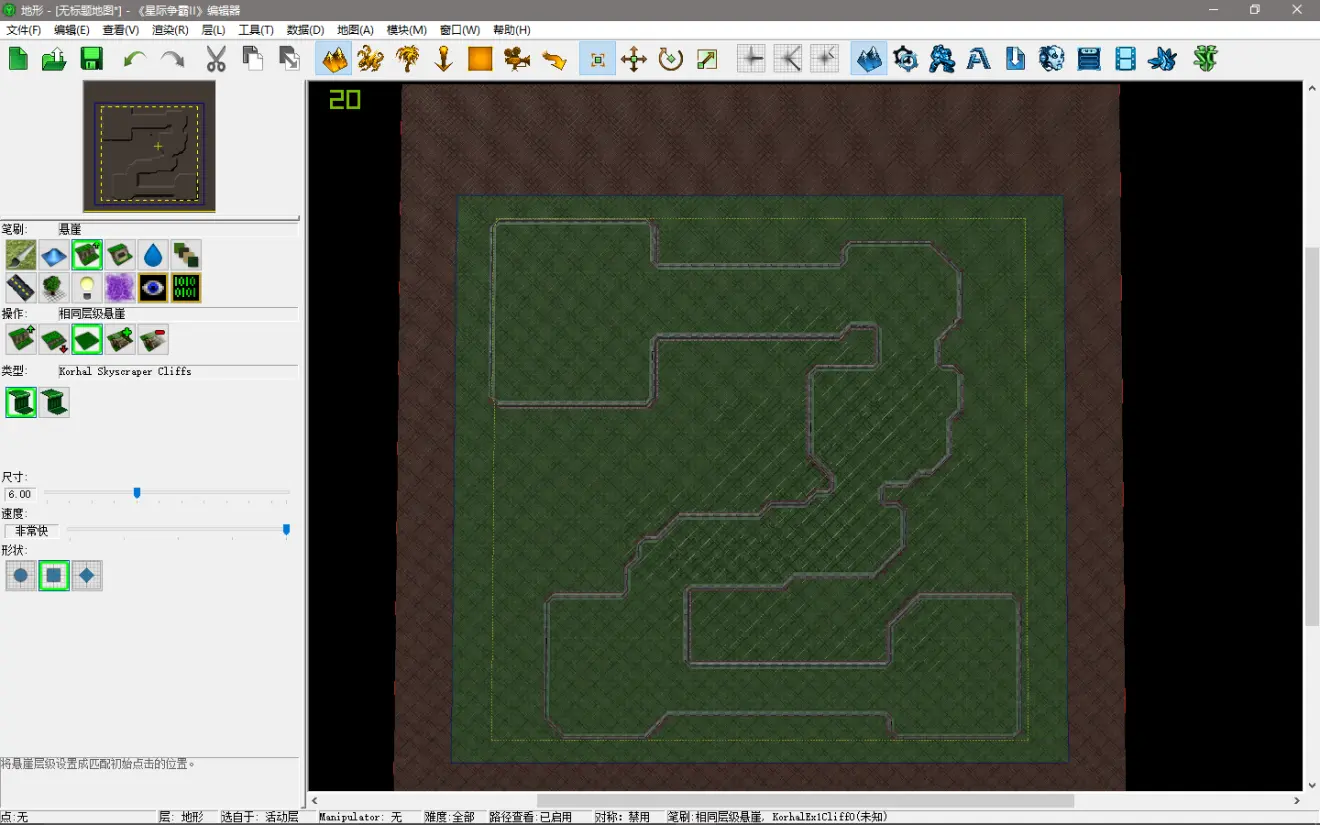This screenshot has width=1320, height=825.
Task: Open the Terrain editor module (blue mountain)
Action: [869, 59]
